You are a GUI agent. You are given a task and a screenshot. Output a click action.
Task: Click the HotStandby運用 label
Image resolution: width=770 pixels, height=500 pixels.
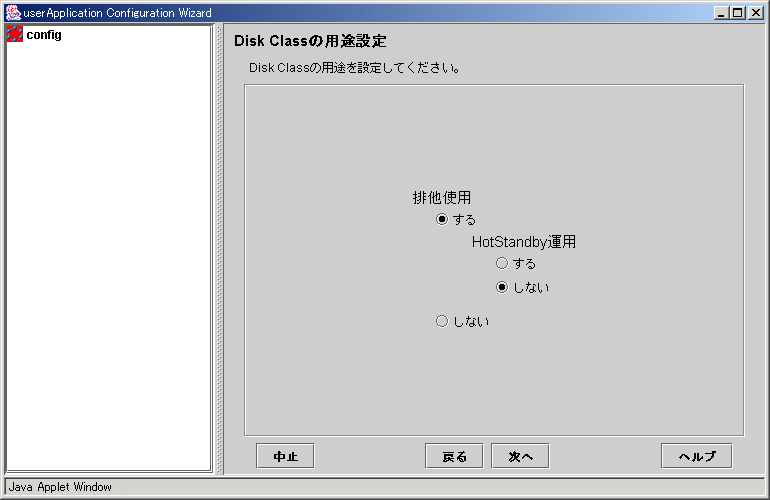[523, 242]
